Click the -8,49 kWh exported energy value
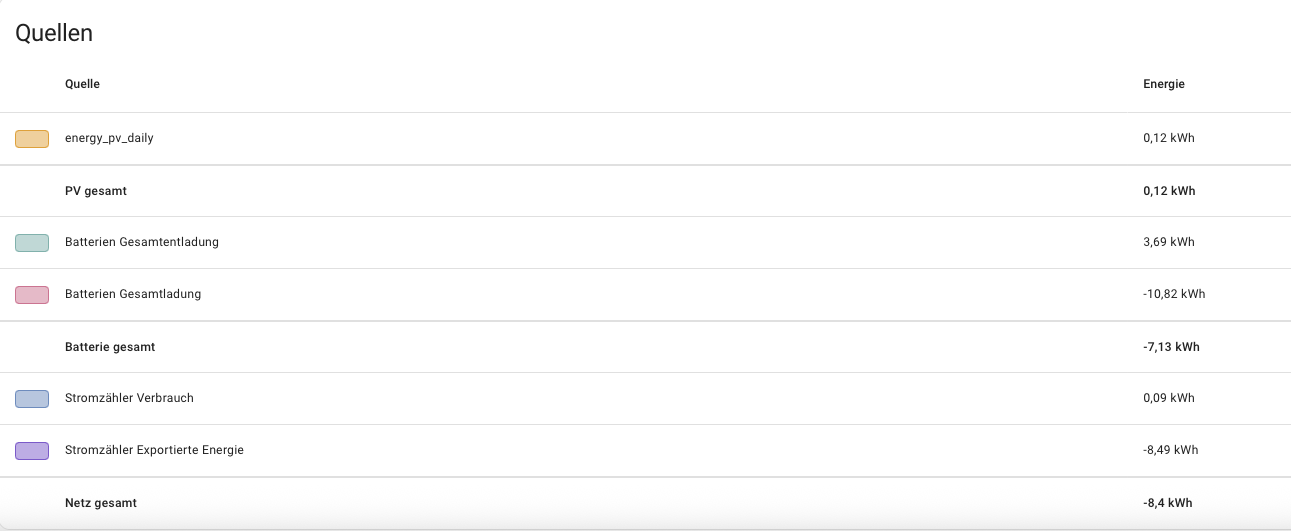 (x=1171, y=451)
